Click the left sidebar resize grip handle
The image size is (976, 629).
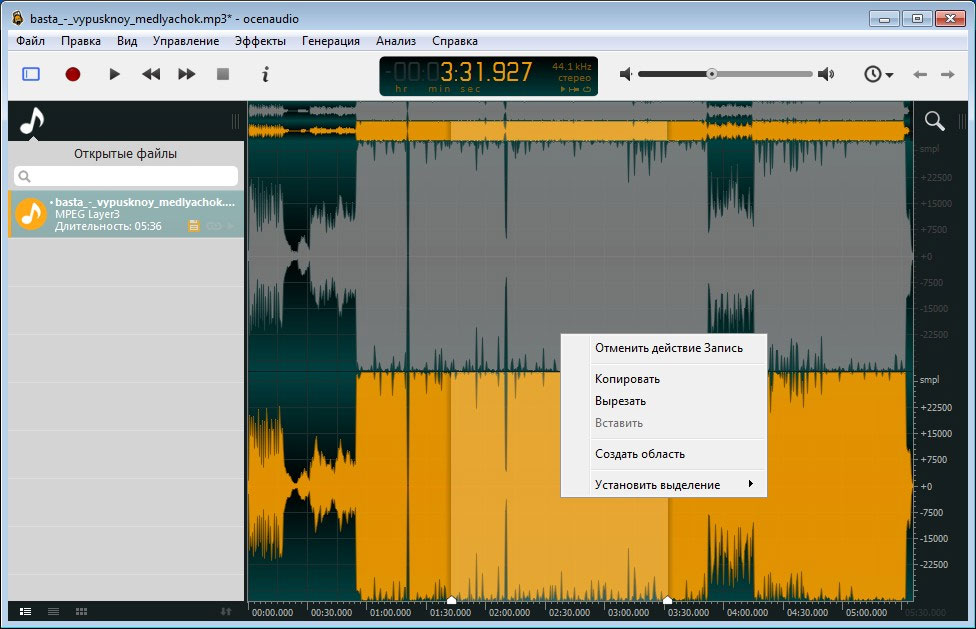pos(235,121)
